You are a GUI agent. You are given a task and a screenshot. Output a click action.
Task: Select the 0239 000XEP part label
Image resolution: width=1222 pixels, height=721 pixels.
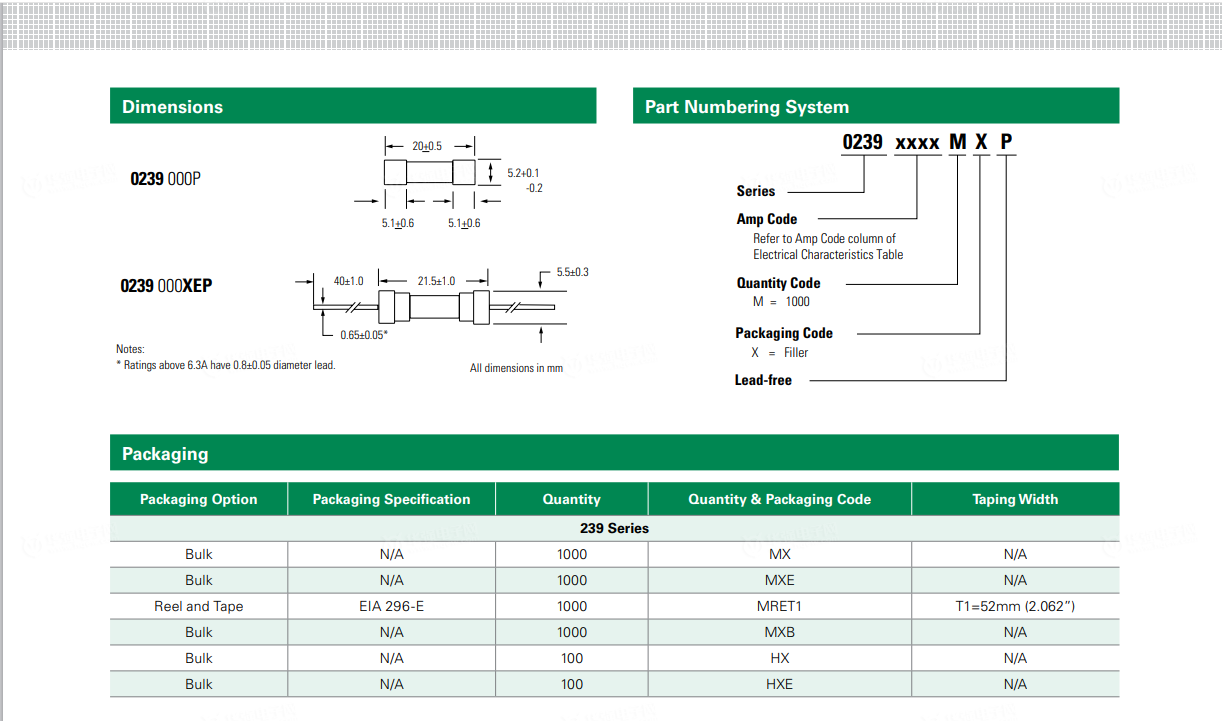tap(166, 286)
